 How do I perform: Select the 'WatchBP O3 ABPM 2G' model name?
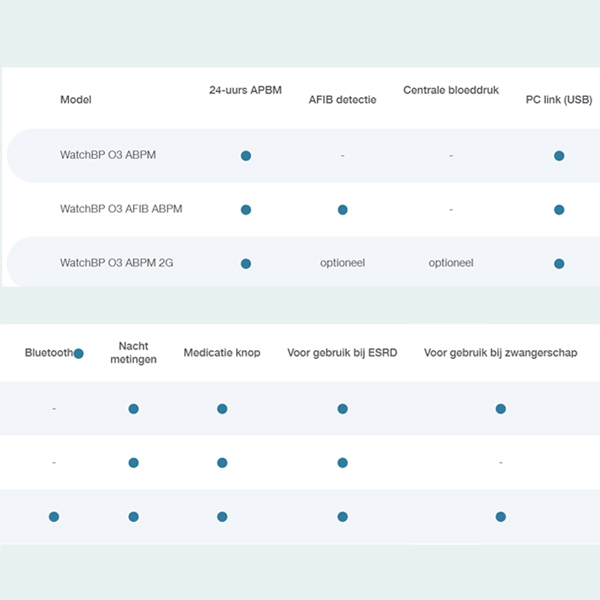116,263
